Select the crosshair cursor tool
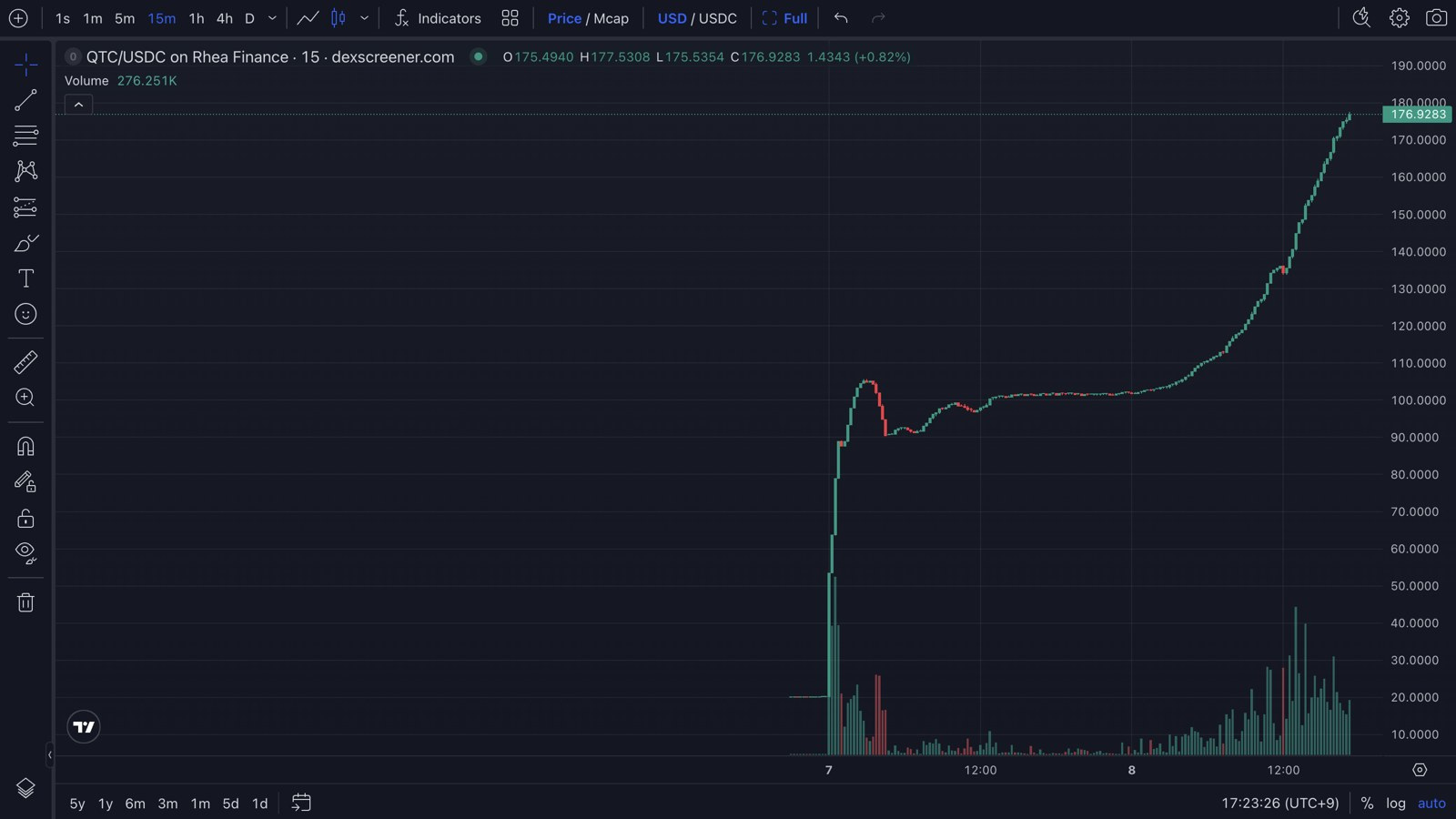The image size is (1456, 819). [25, 64]
